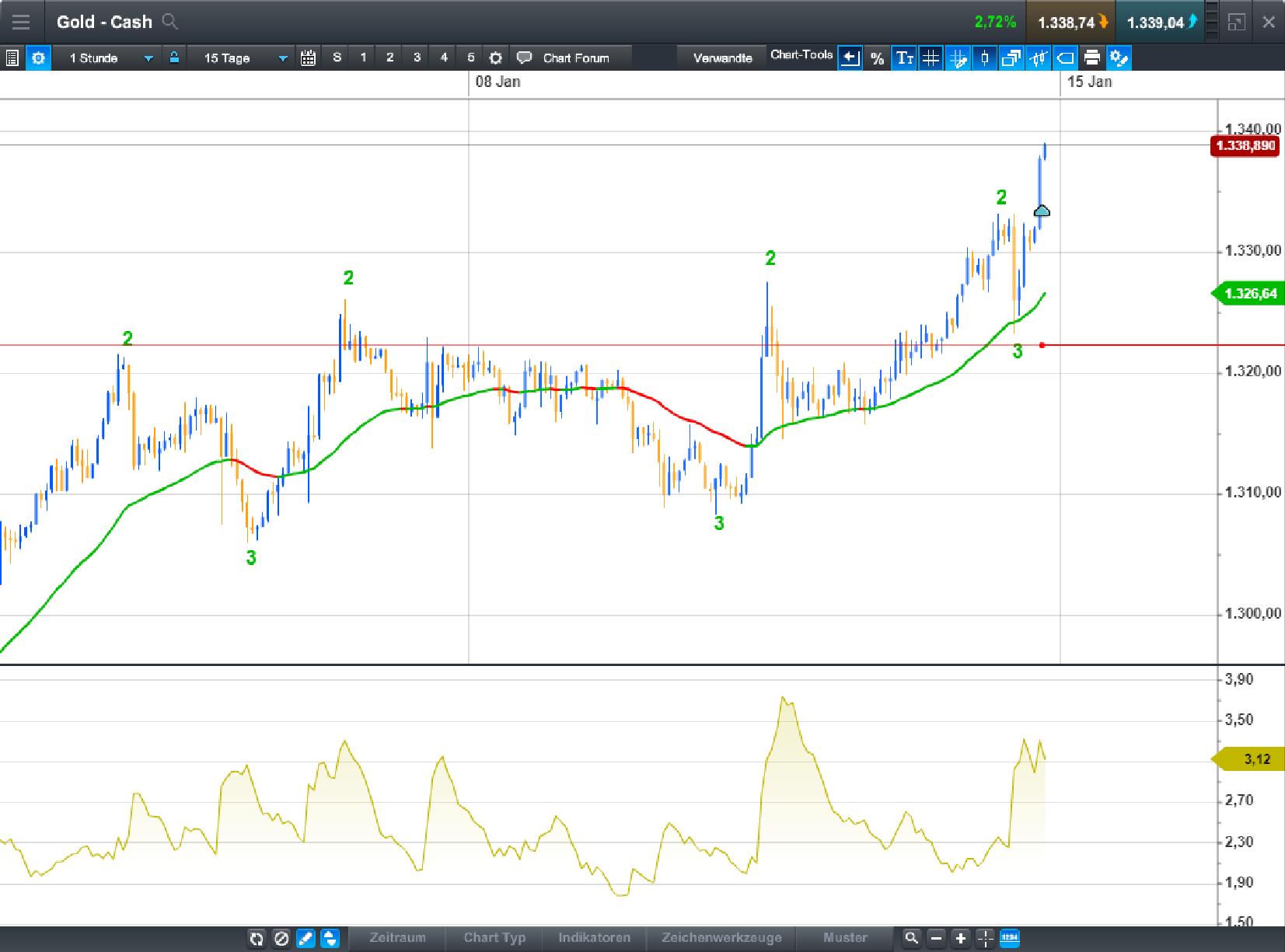Click the magnifier zoom icon in bottom bar

tap(910, 939)
